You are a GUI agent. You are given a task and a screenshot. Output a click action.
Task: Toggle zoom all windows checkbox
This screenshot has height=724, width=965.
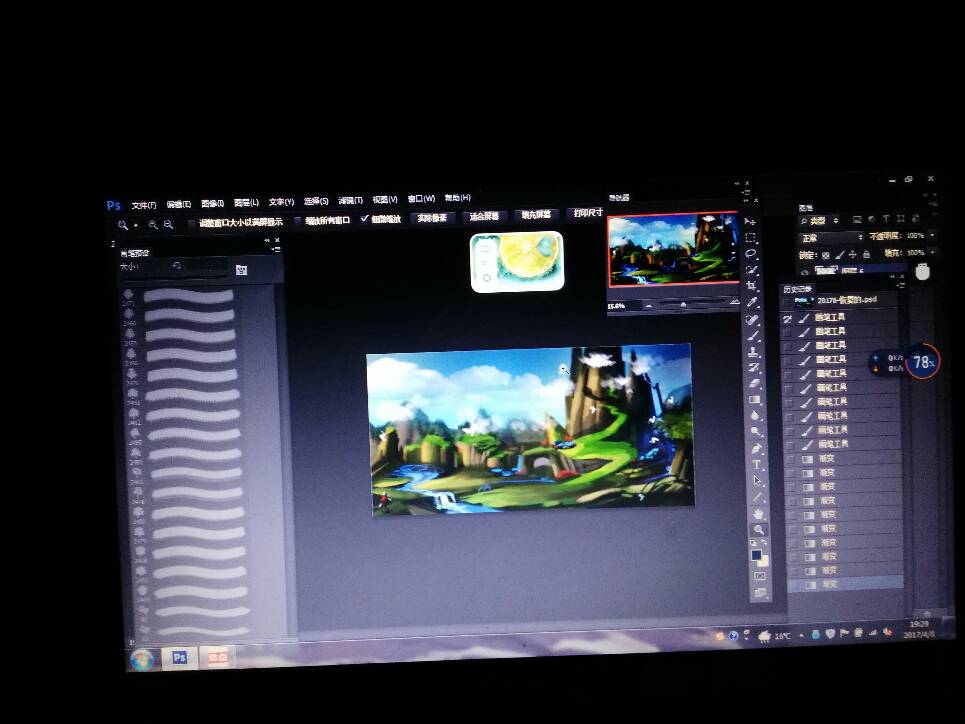[298, 221]
